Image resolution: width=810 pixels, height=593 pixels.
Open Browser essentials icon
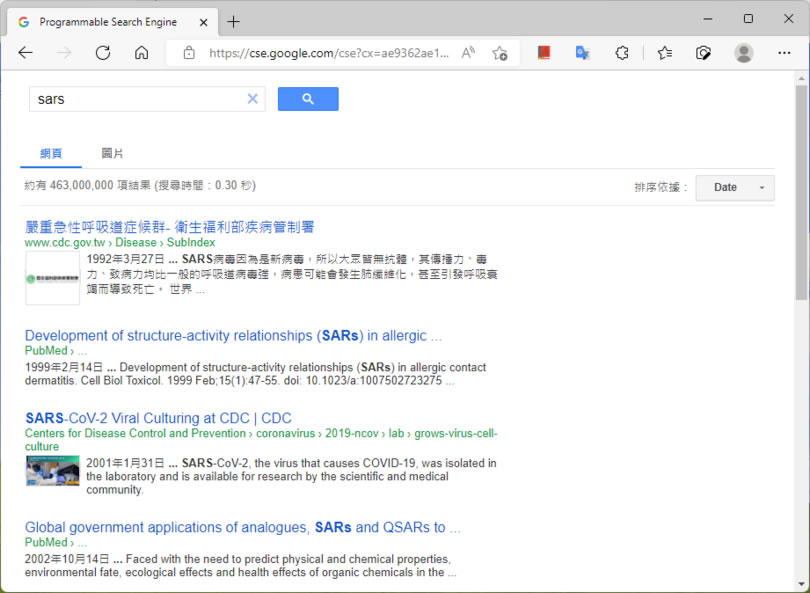pyautogui.click(x=703, y=53)
